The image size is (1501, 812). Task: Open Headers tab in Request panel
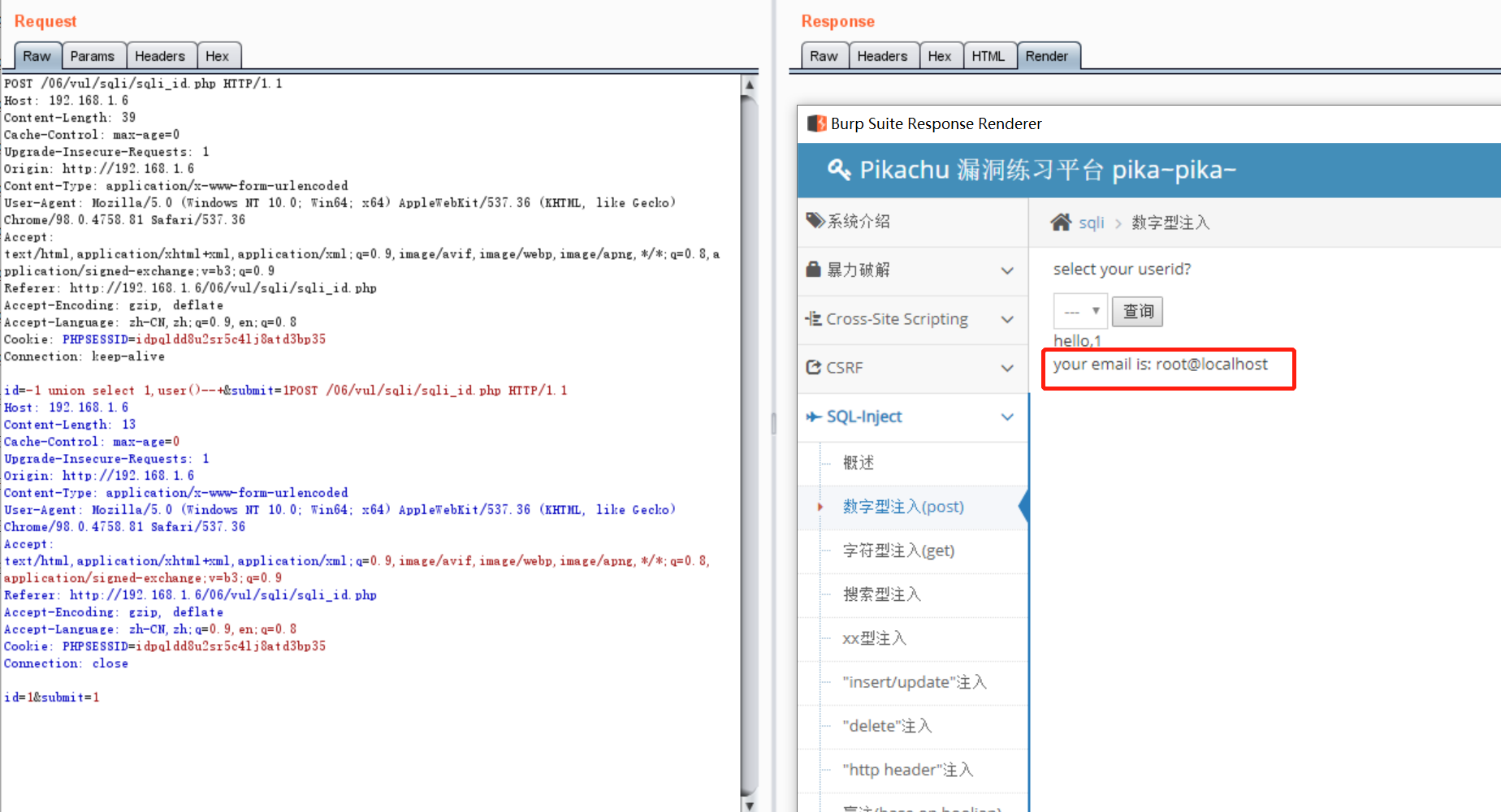tap(160, 56)
